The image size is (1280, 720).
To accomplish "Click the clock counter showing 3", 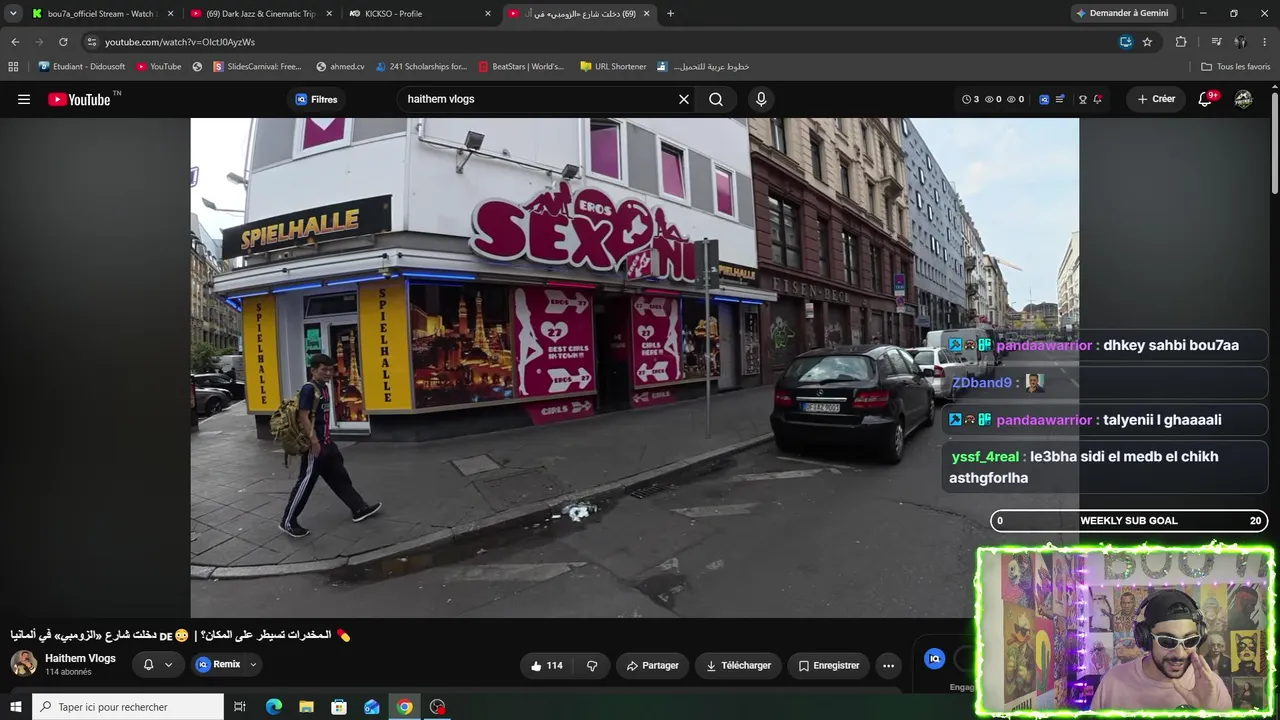I will (x=970, y=99).
